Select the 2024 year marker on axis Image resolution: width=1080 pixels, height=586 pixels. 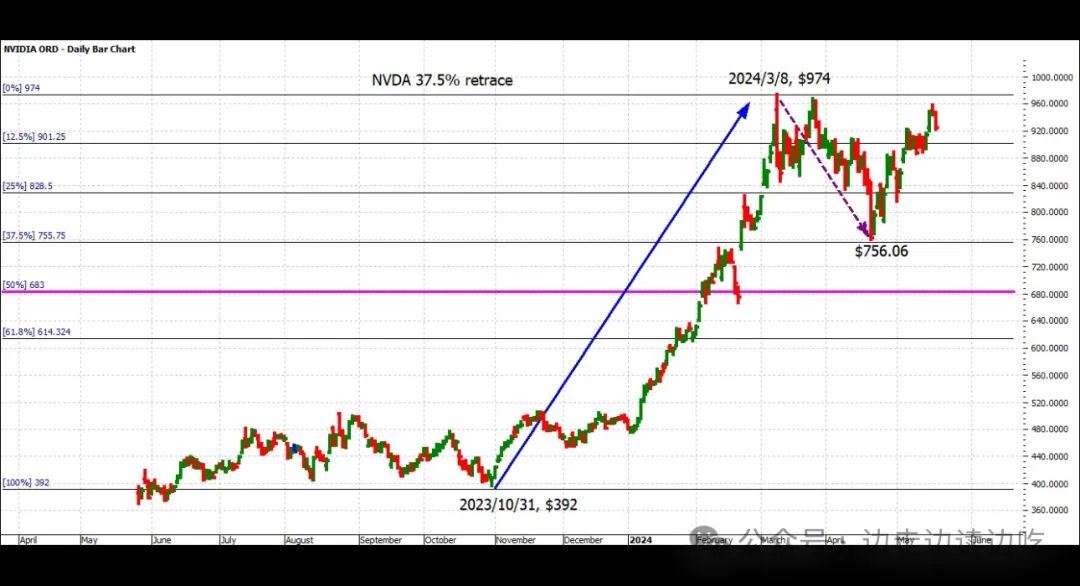click(x=640, y=540)
